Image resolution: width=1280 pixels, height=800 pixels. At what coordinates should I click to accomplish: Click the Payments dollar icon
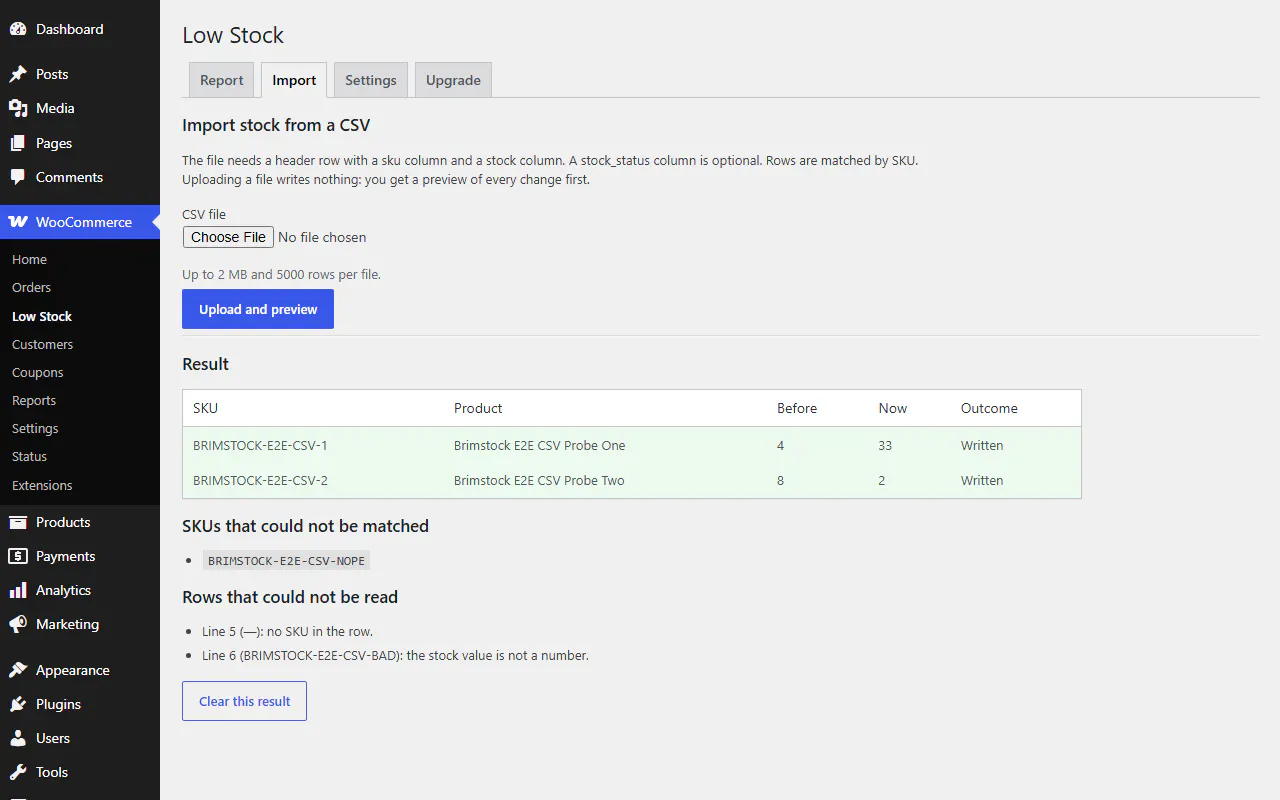[18, 556]
